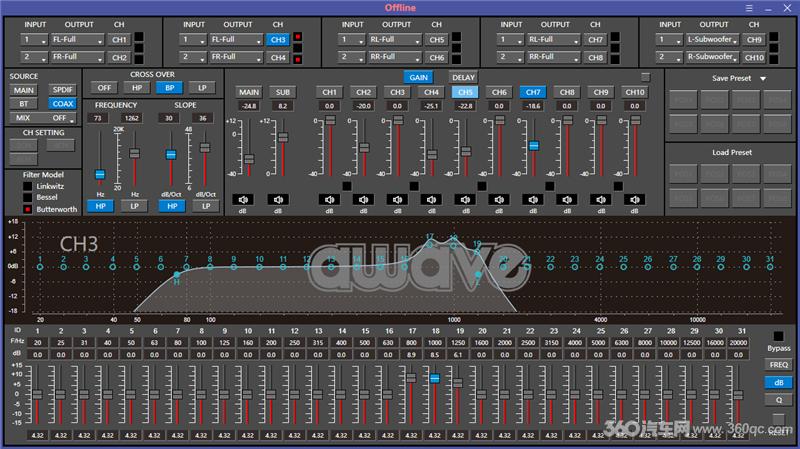800x449 pixels.
Task: Open the RL-Full output dropdown for CH5
Action: click(x=394, y=40)
